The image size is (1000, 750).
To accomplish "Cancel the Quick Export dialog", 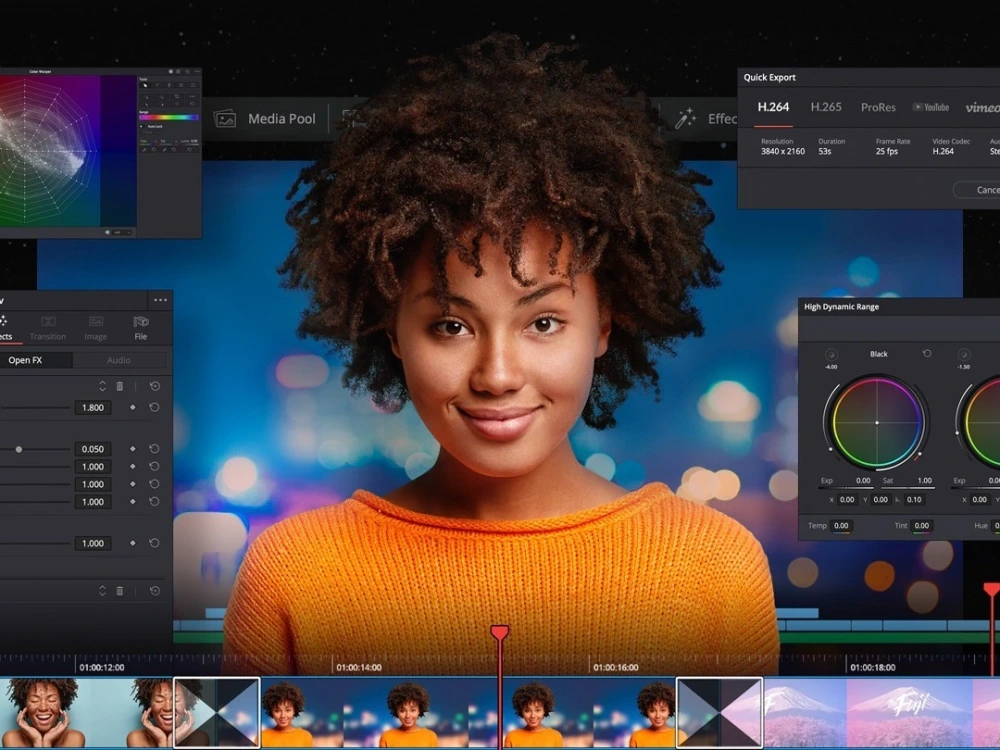I will [x=977, y=190].
